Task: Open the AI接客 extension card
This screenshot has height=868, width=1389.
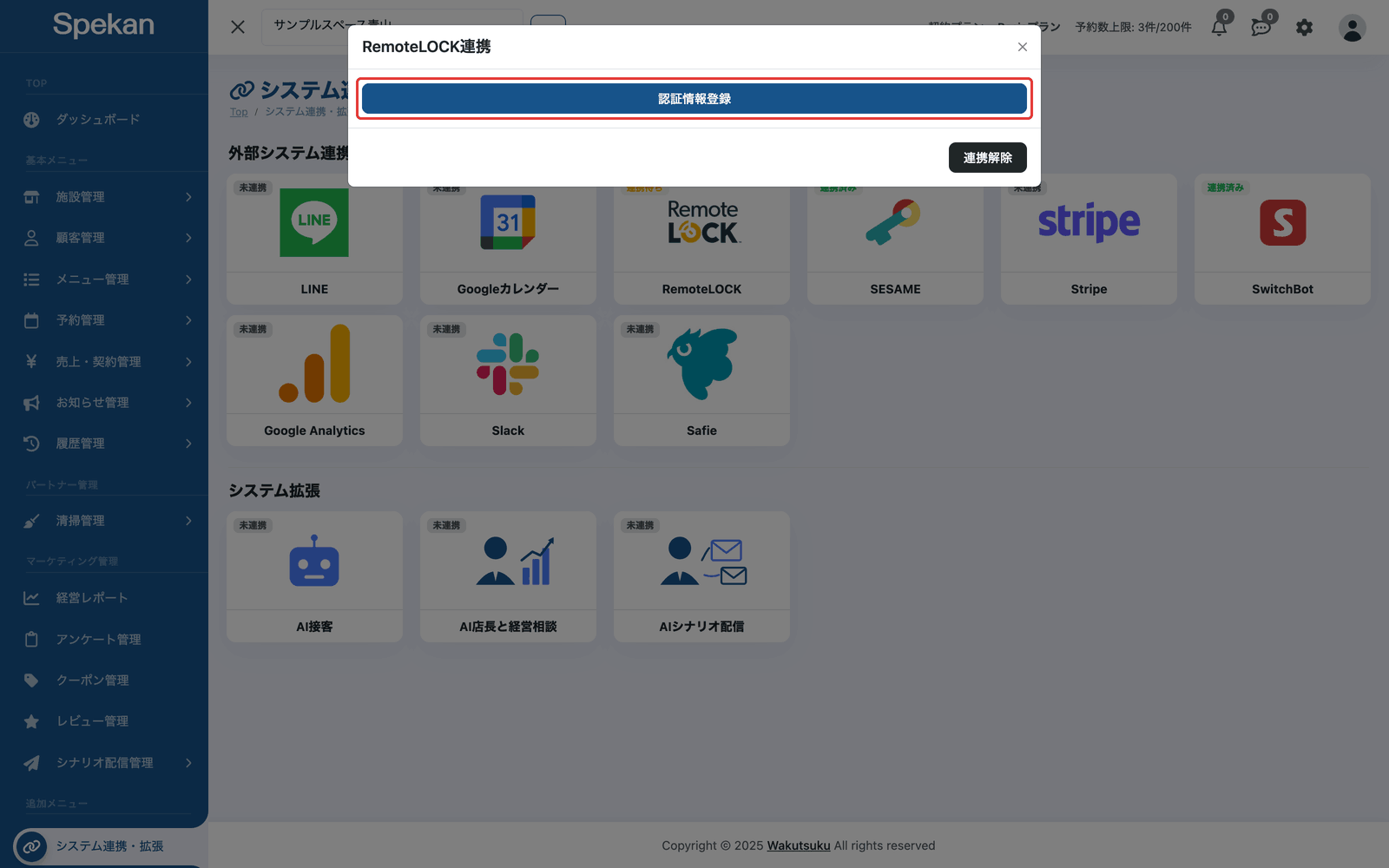Action: pos(314,576)
